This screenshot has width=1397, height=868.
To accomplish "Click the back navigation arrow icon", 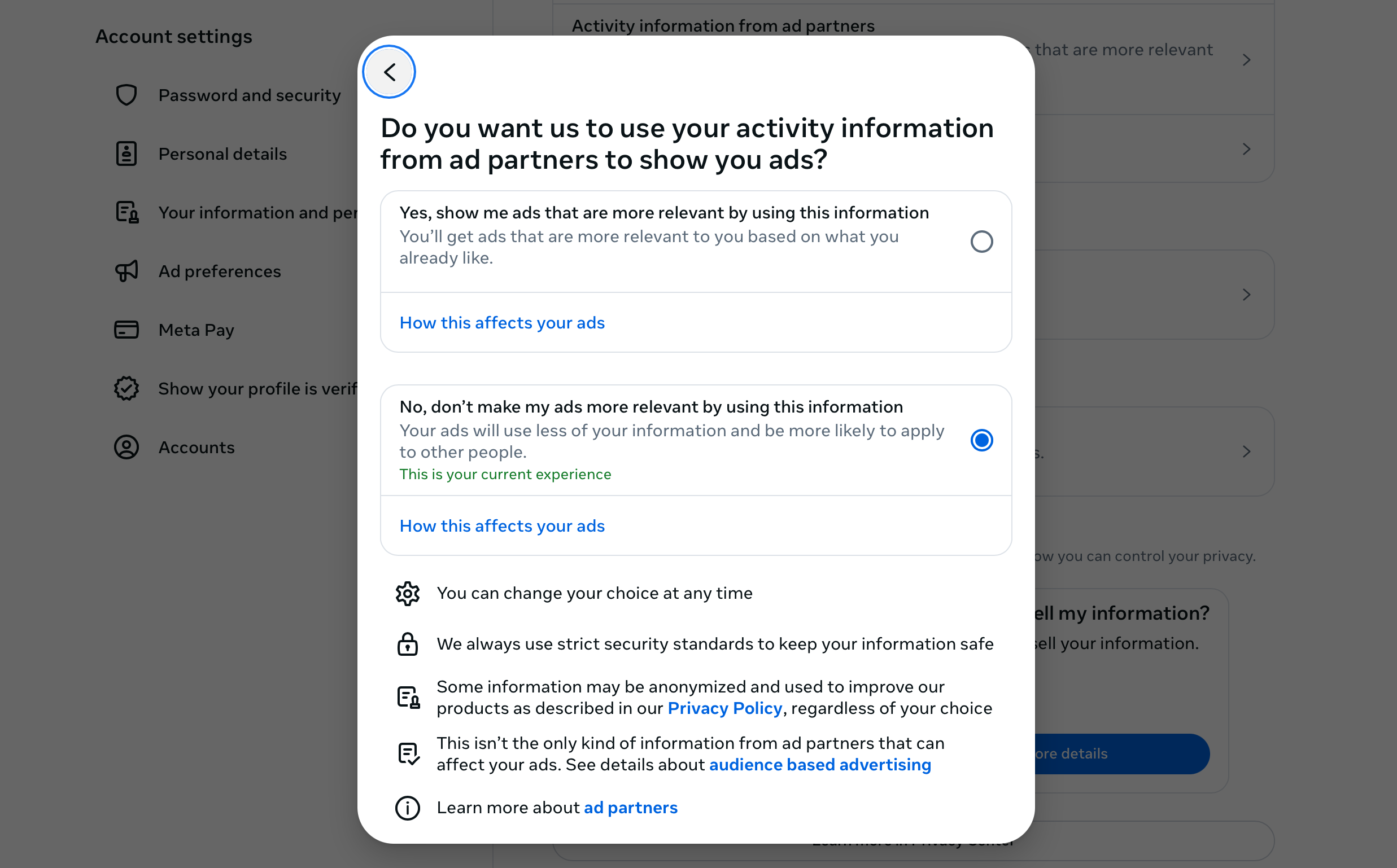I will pyautogui.click(x=390, y=71).
